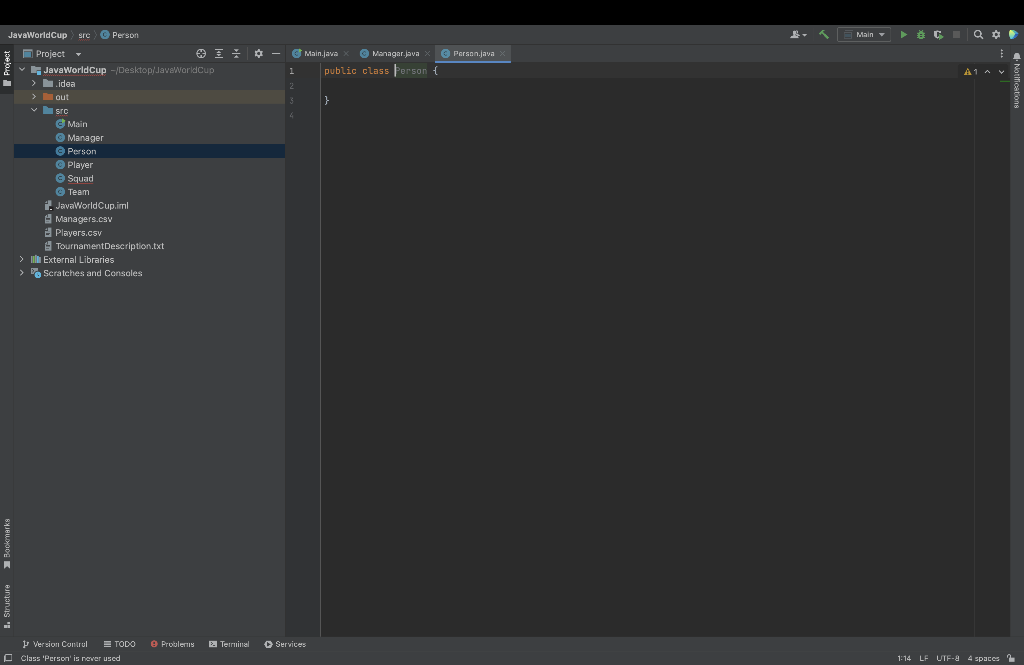Hide the Project tool window with the minus icon

click(x=276, y=53)
